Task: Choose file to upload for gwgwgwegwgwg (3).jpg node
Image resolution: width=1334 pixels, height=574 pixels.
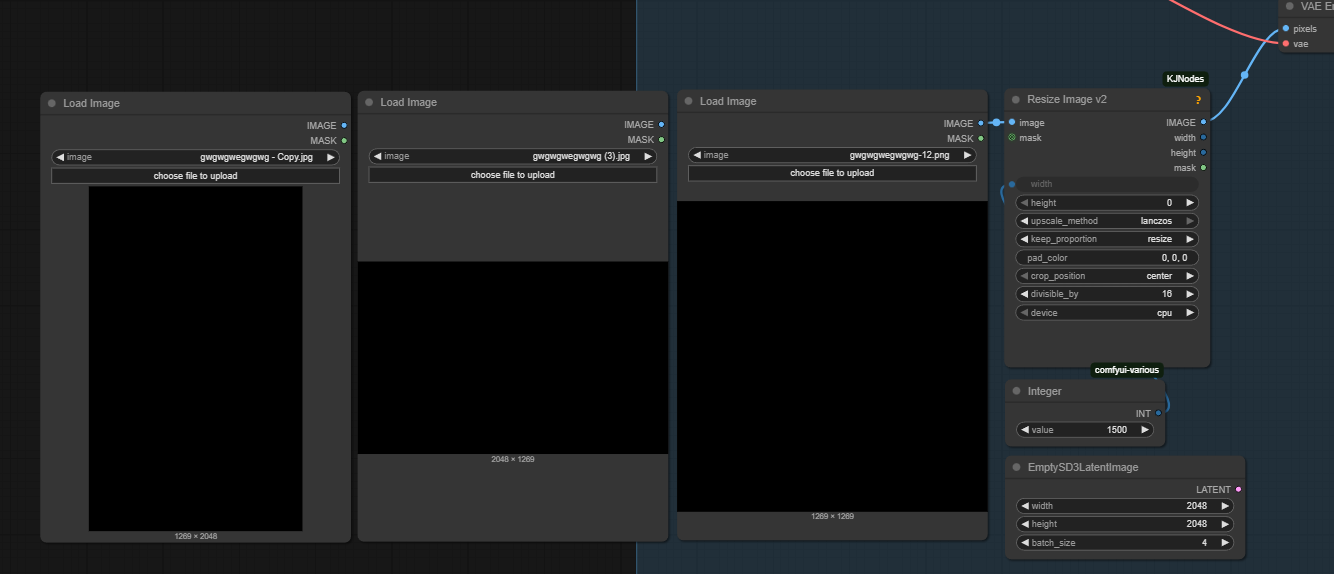Action: [513, 175]
